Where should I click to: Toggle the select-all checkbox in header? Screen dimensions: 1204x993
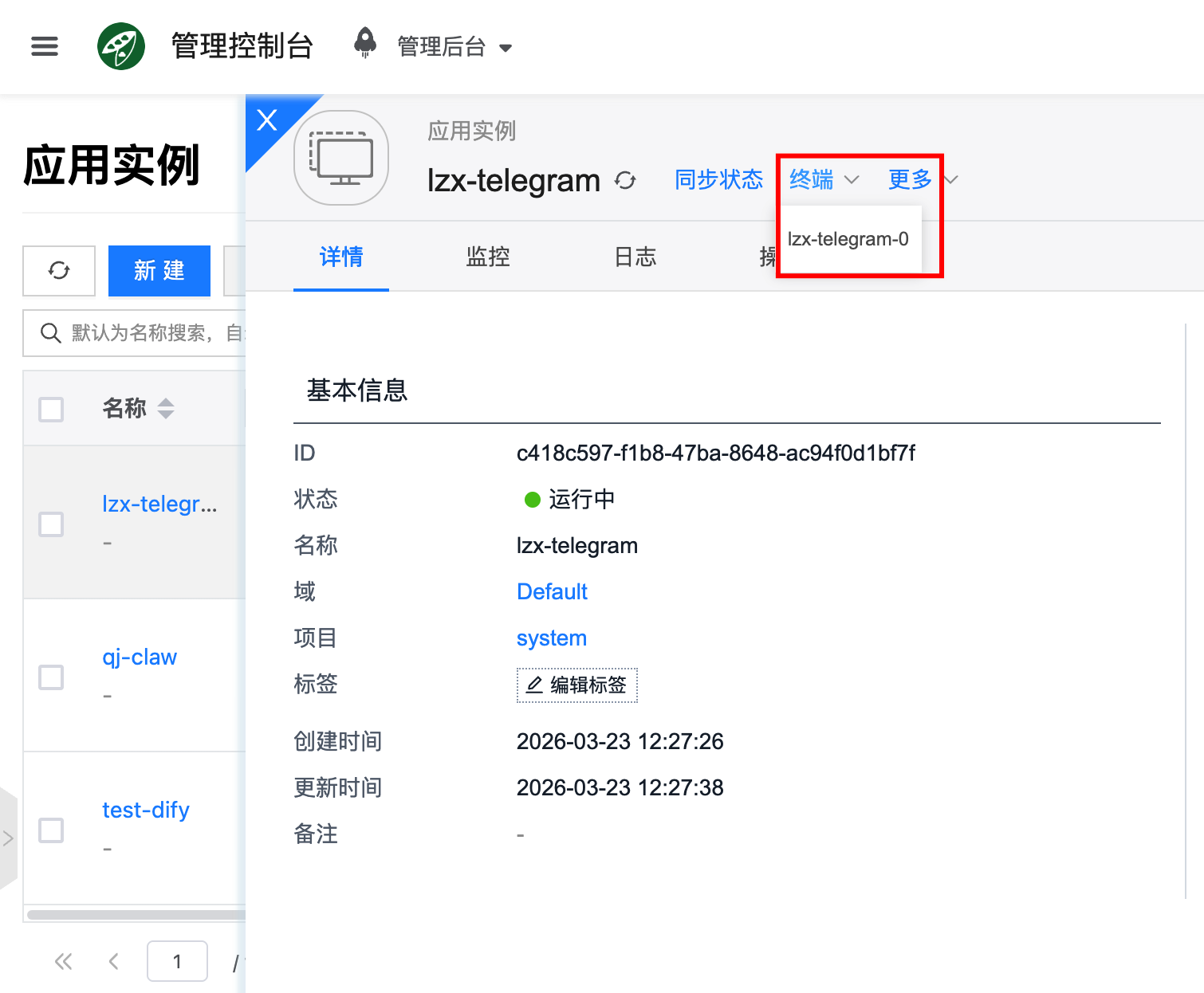(x=52, y=409)
